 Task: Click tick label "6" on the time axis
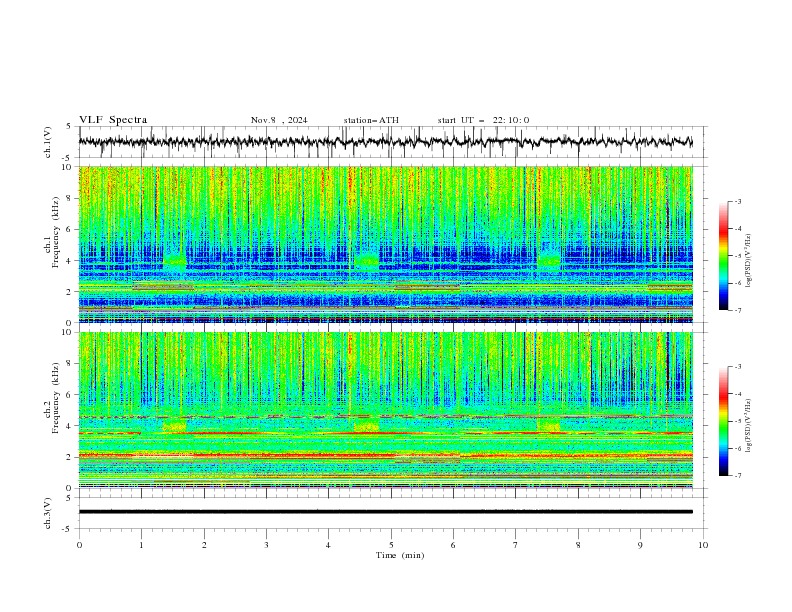click(x=453, y=545)
